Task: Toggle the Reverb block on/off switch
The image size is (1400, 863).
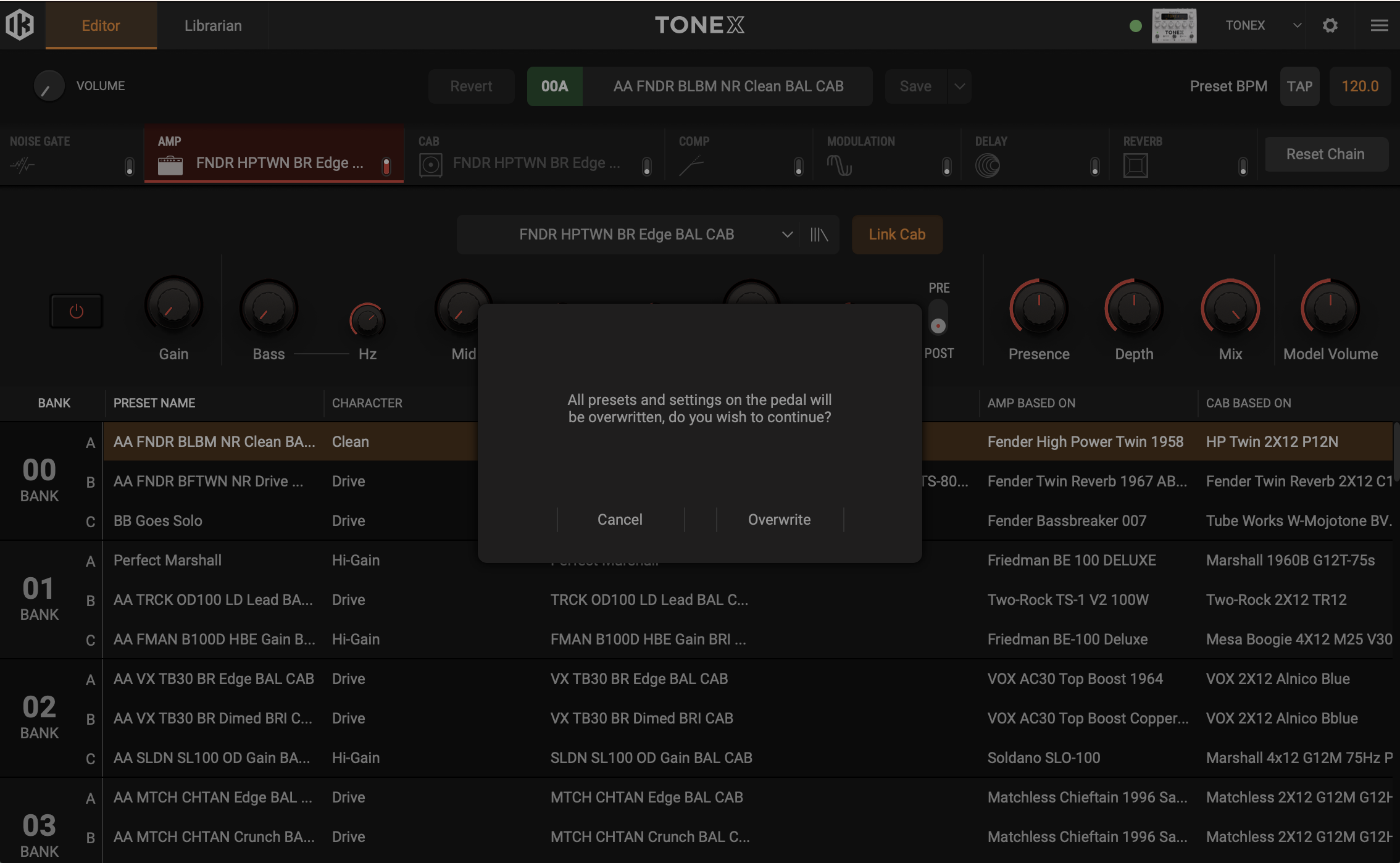Action: (x=1243, y=166)
